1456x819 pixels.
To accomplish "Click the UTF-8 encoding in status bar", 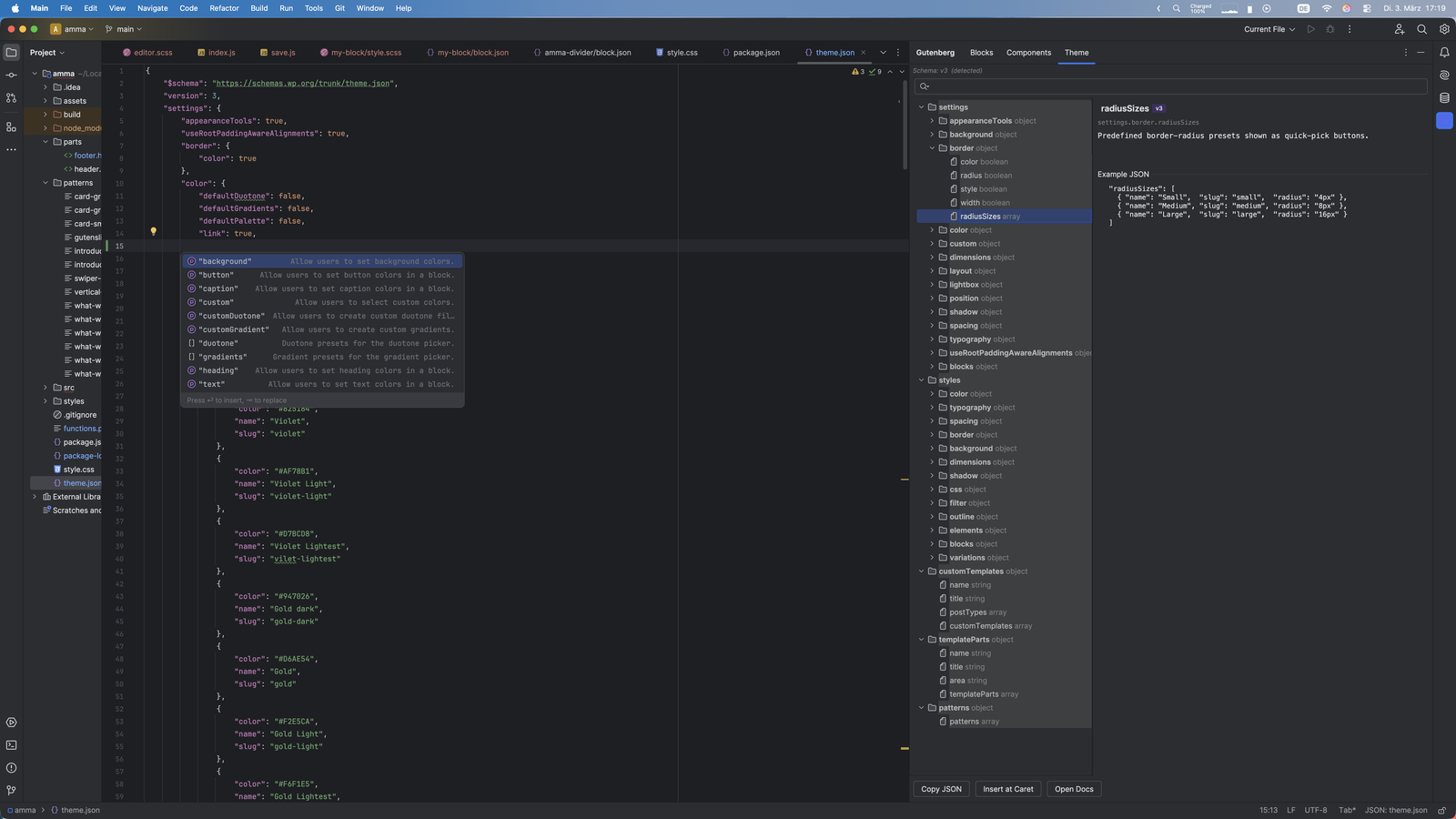I will click(x=1316, y=810).
